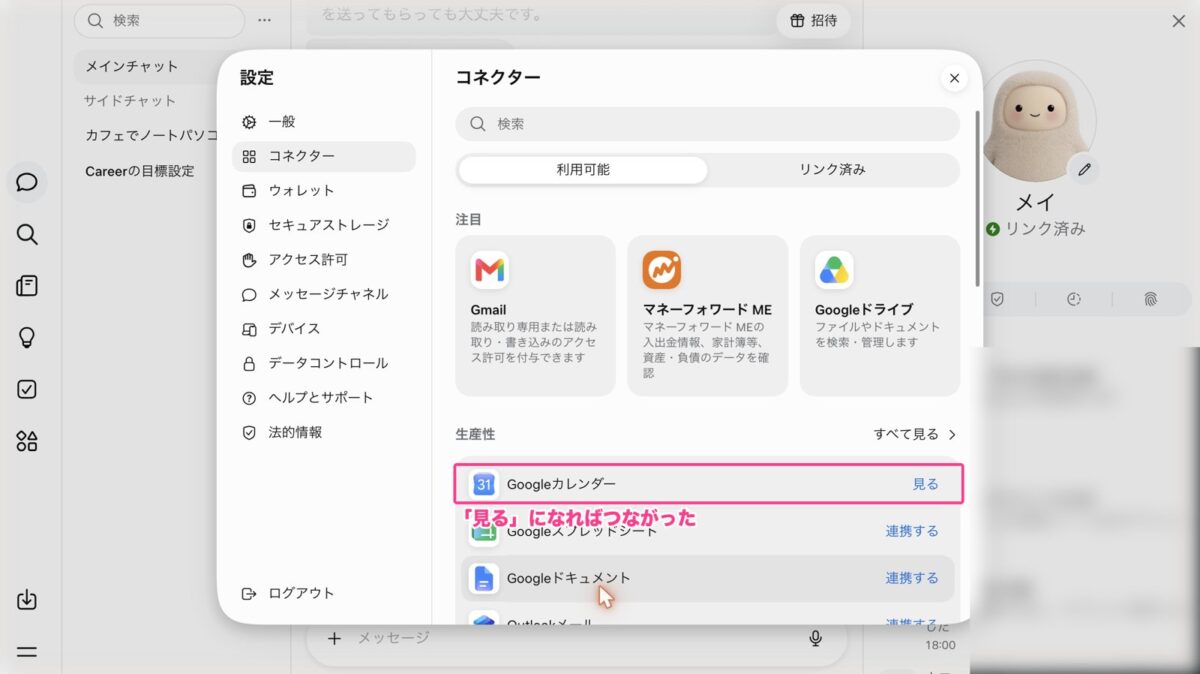This screenshot has width=1200, height=674.
Task: Open データコントロール settings section
Action: (x=324, y=363)
